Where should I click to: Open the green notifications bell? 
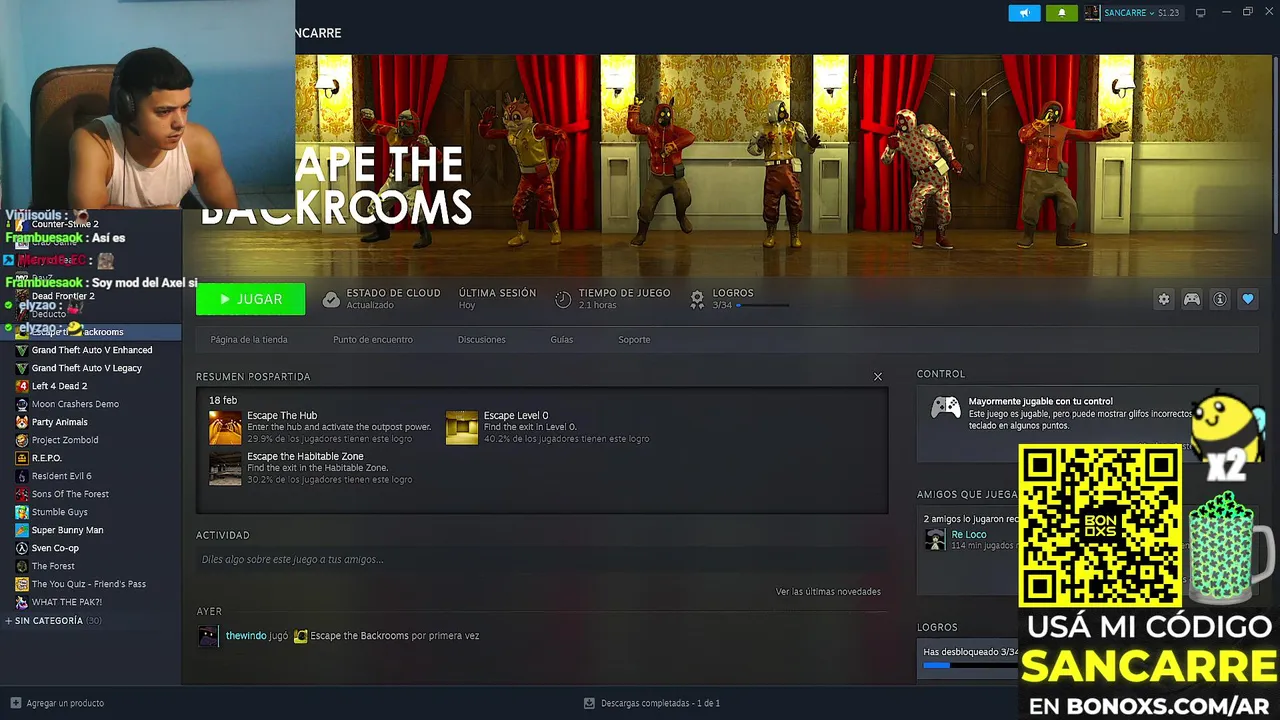[x=1062, y=13]
